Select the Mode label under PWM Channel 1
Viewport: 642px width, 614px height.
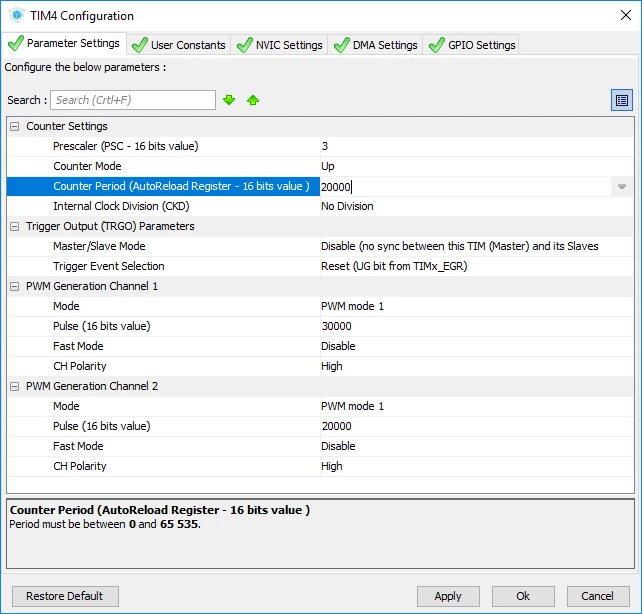[66, 306]
